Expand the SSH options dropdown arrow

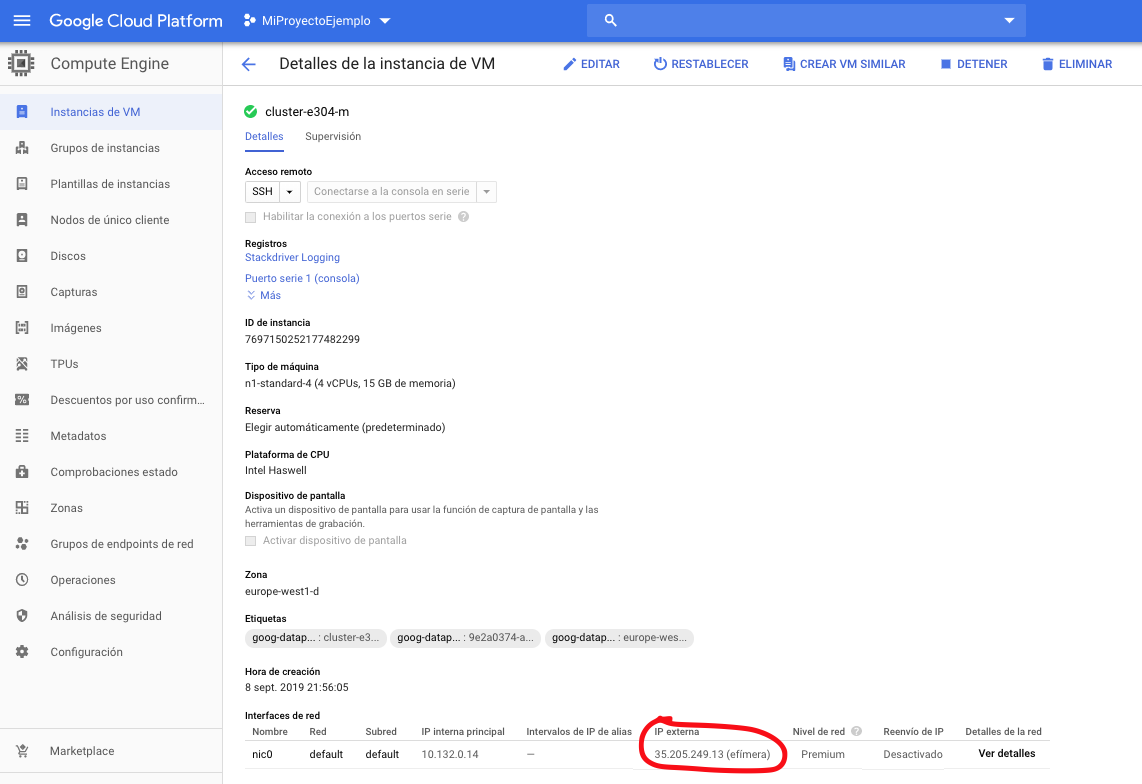(x=290, y=192)
